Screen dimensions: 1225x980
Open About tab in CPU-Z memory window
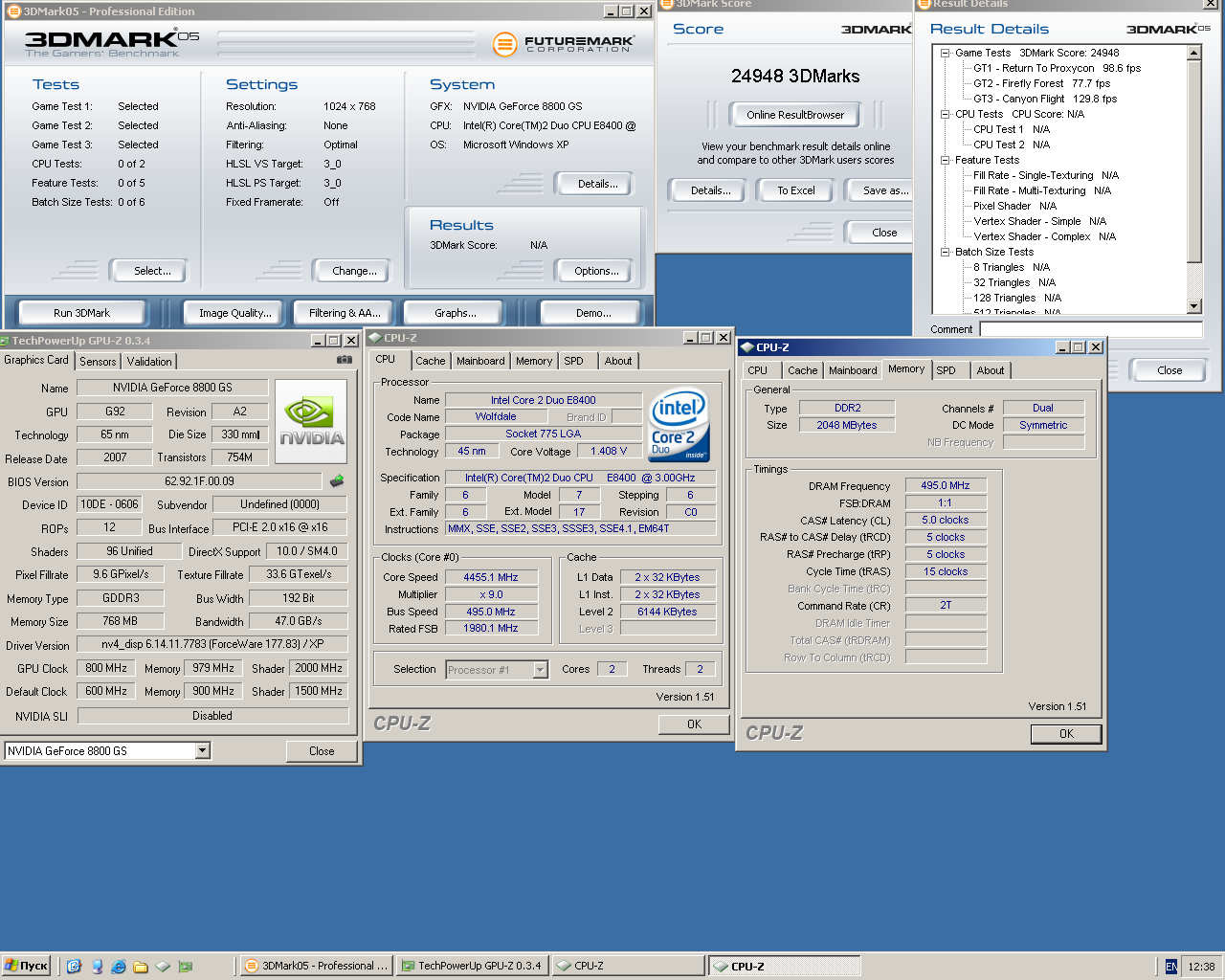[x=991, y=370]
